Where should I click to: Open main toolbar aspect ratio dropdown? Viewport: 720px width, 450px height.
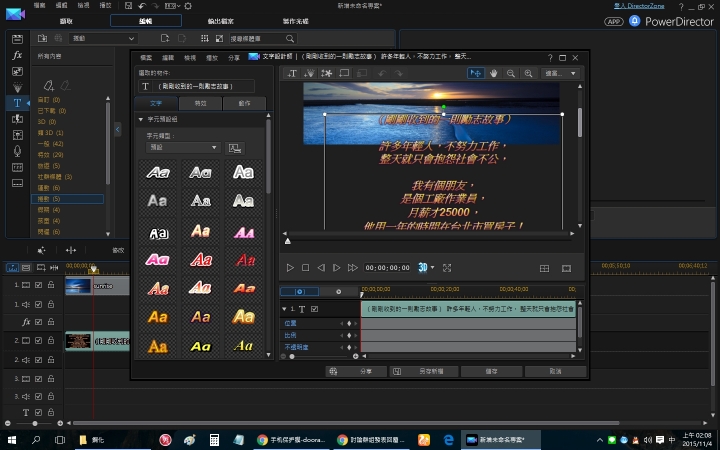click(x=172, y=6)
